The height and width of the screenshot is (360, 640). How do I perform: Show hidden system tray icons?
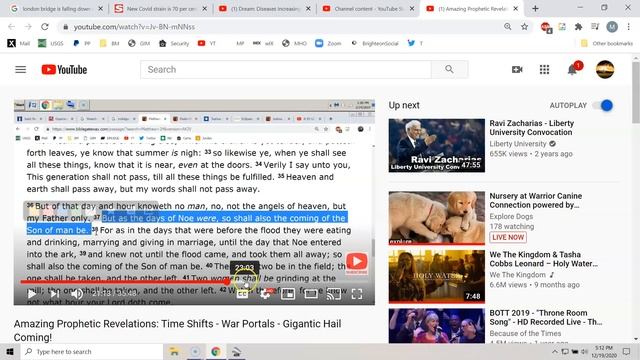click(554, 351)
